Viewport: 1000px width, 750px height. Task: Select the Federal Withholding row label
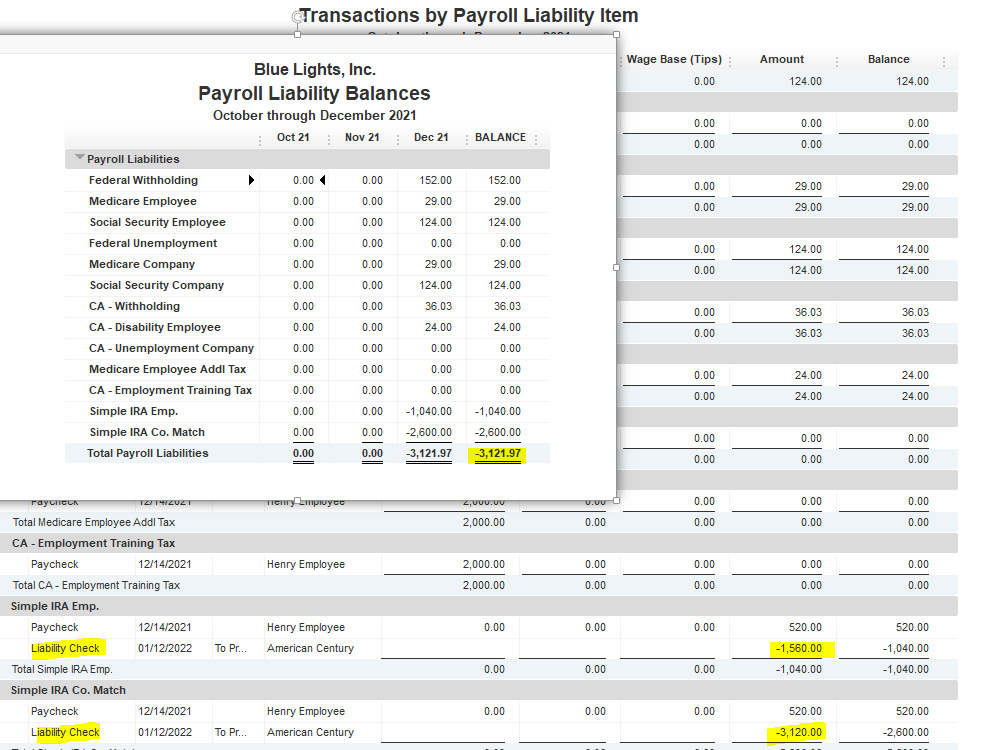143,180
